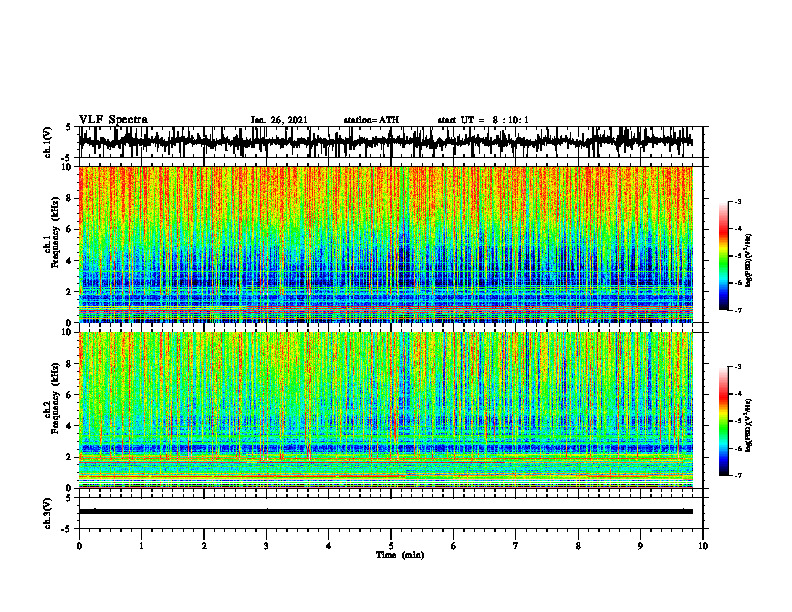Click the "4" tick on the time axis
Screen dimensions: 792x612
coord(329,546)
